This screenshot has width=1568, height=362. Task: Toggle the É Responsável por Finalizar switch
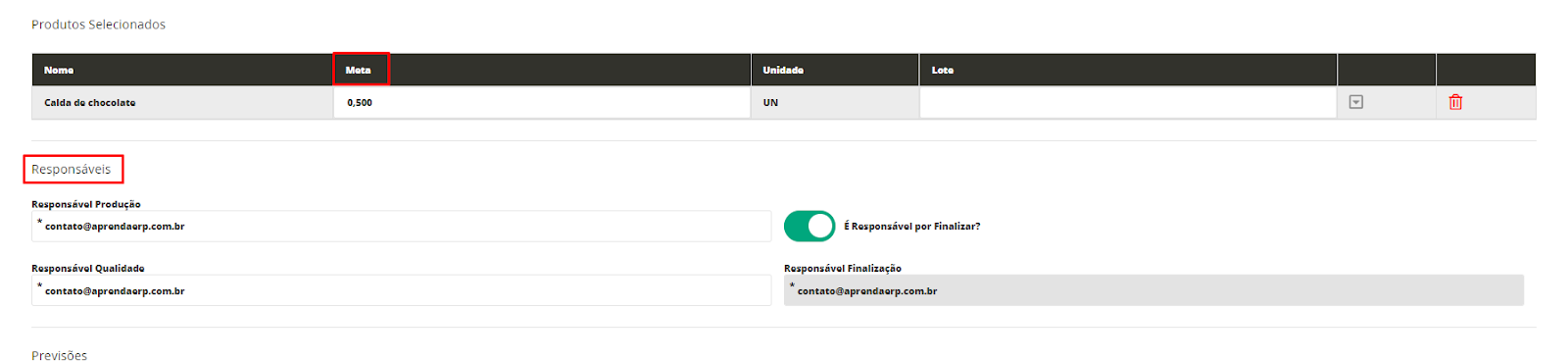pyautogui.click(x=809, y=226)
